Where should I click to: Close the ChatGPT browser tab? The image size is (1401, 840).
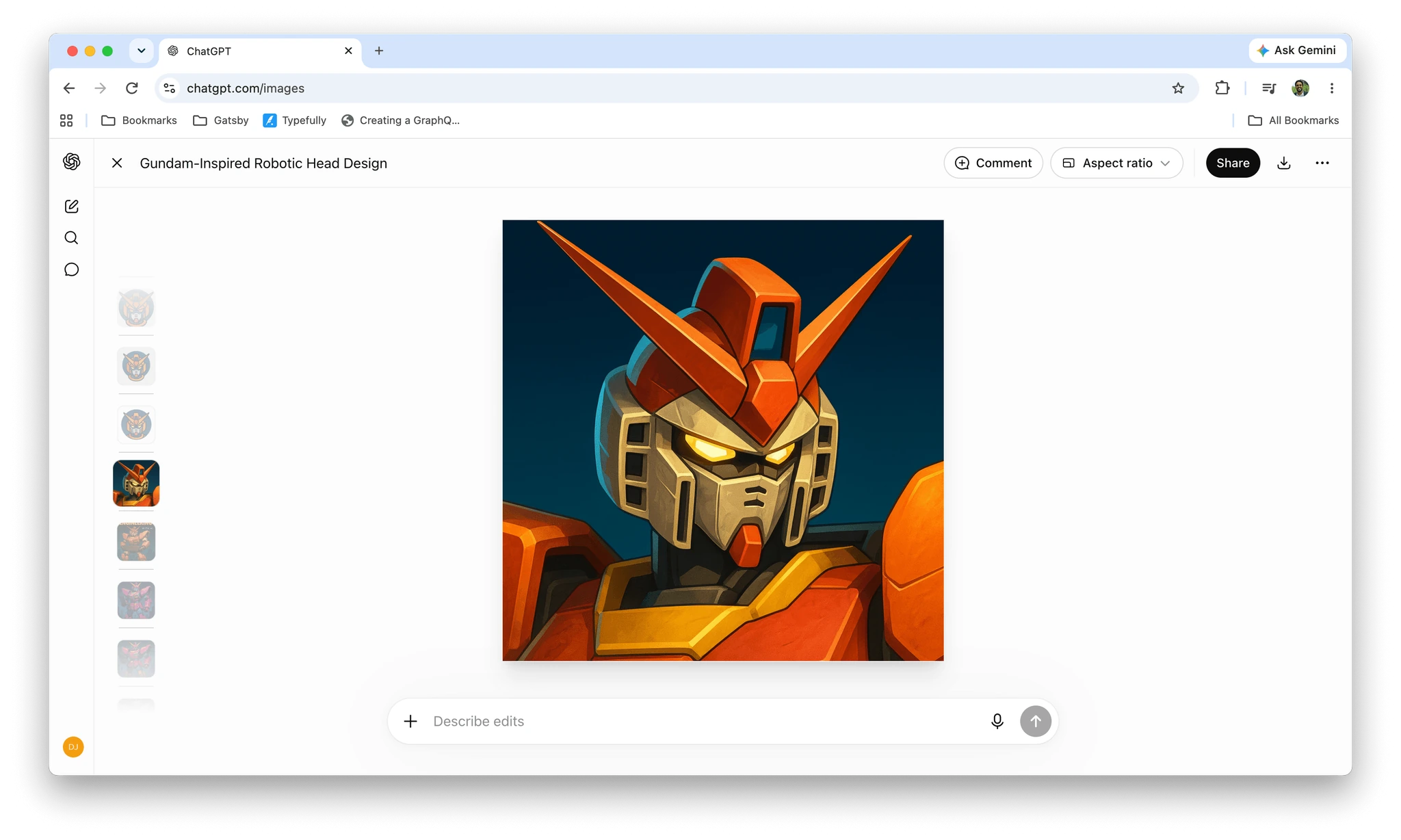point(348,51)
